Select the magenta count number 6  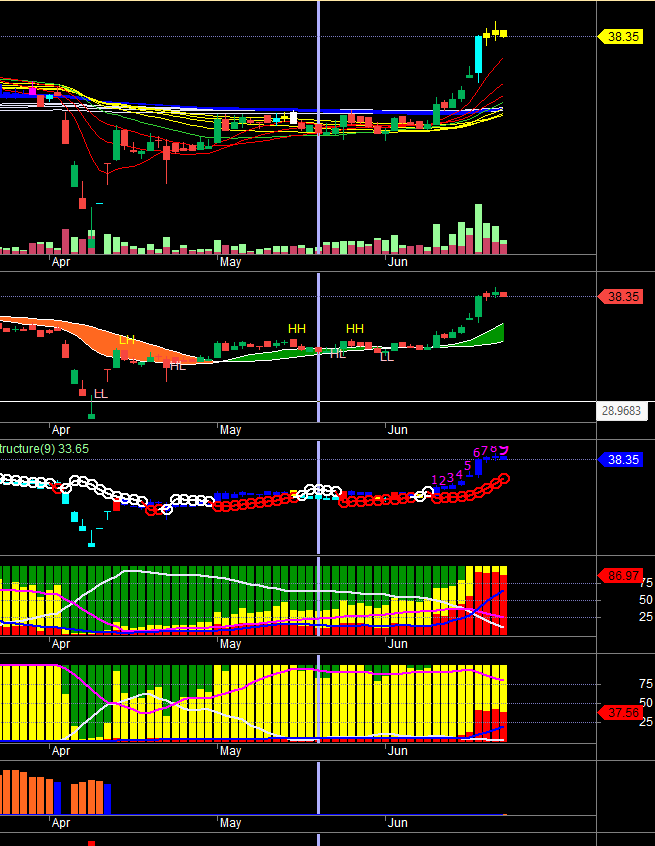[476, 453]
